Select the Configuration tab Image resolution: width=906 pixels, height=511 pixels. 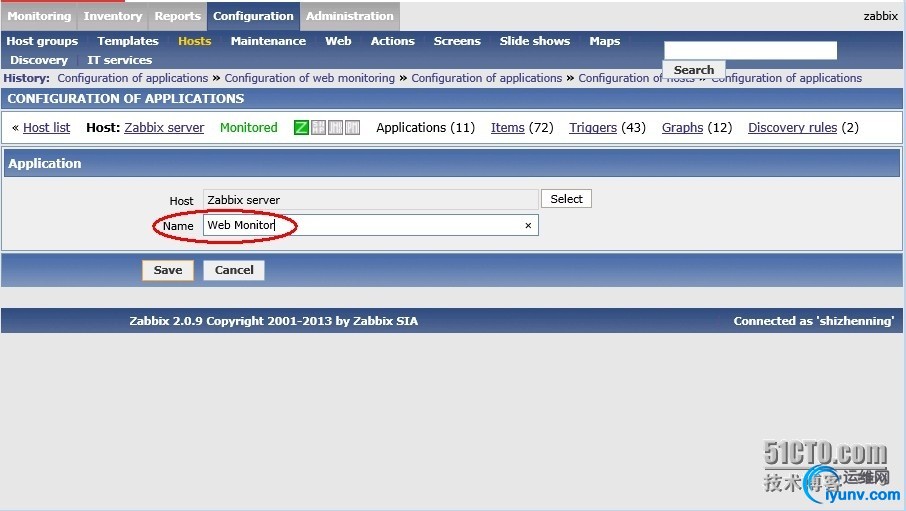coord(253,16)
